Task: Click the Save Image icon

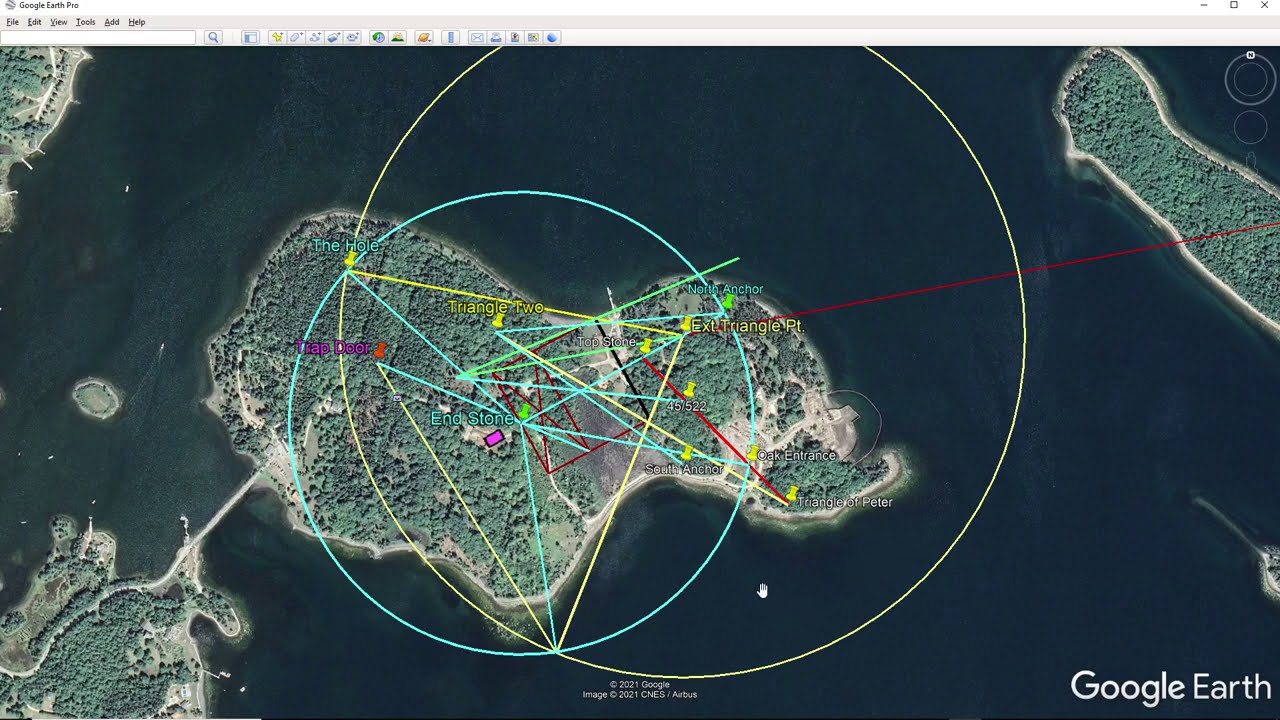Action: (515, 37)
